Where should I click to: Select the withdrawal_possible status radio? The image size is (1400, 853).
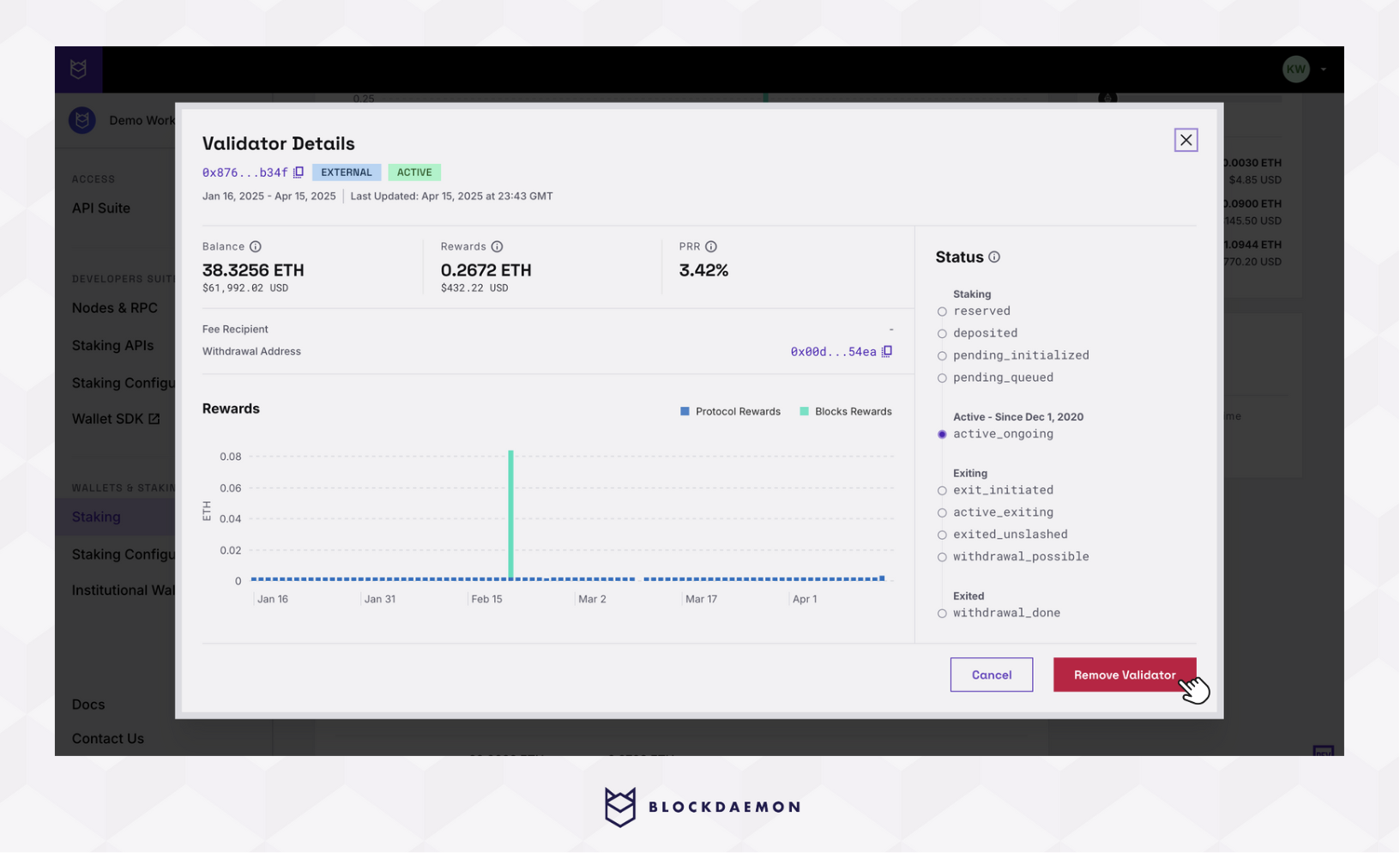click(x=942, y=558)
